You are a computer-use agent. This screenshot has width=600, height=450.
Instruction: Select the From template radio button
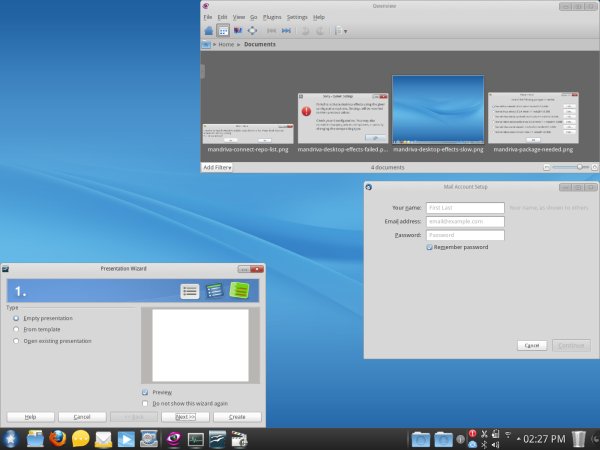(x=16, y=329)
